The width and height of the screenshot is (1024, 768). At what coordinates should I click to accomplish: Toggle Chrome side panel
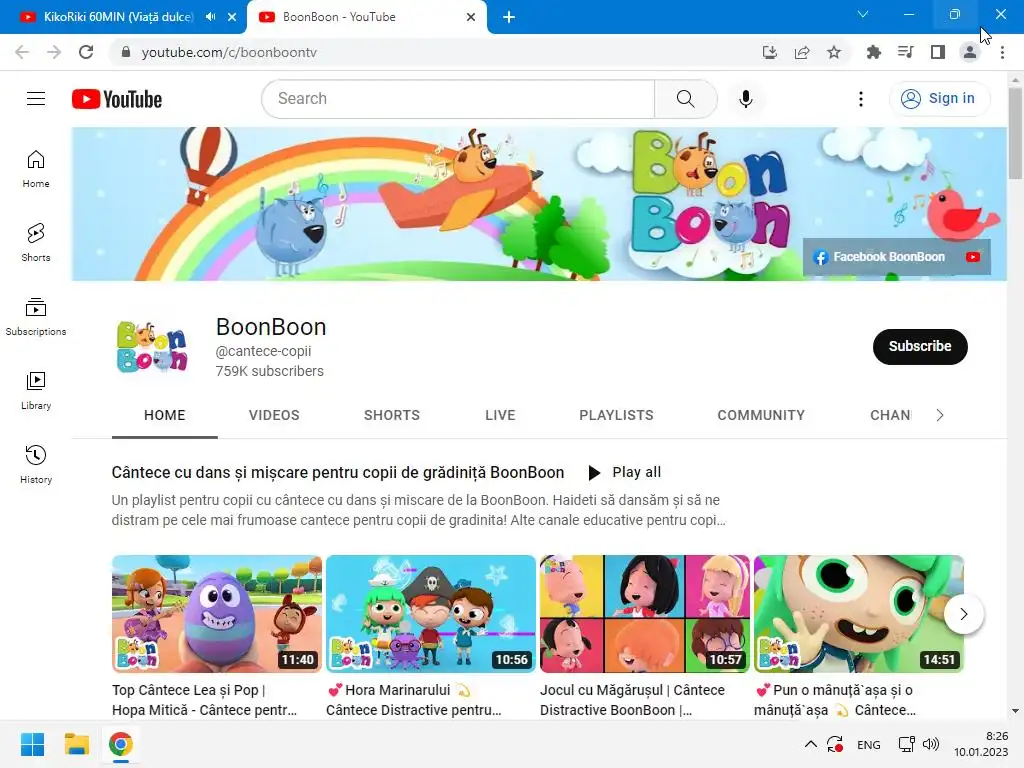point(938,52)
